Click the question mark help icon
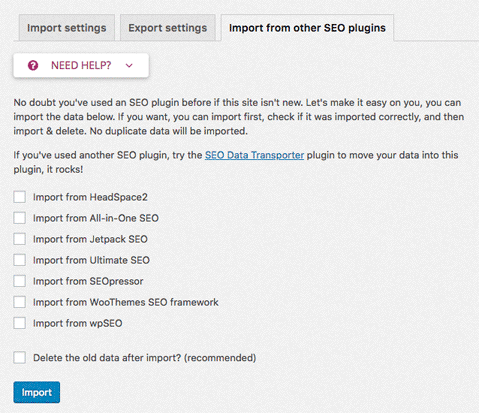This screenshot has width=479, height=413. pos(33,65)
